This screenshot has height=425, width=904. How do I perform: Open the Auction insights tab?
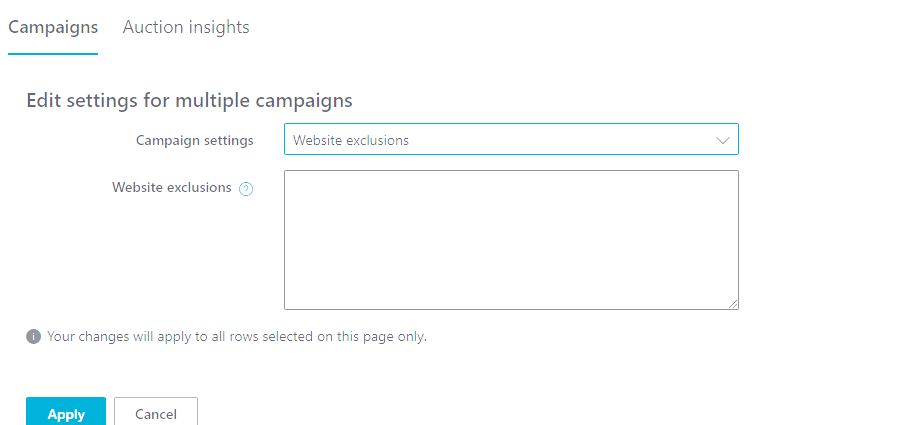click(186, 27)
